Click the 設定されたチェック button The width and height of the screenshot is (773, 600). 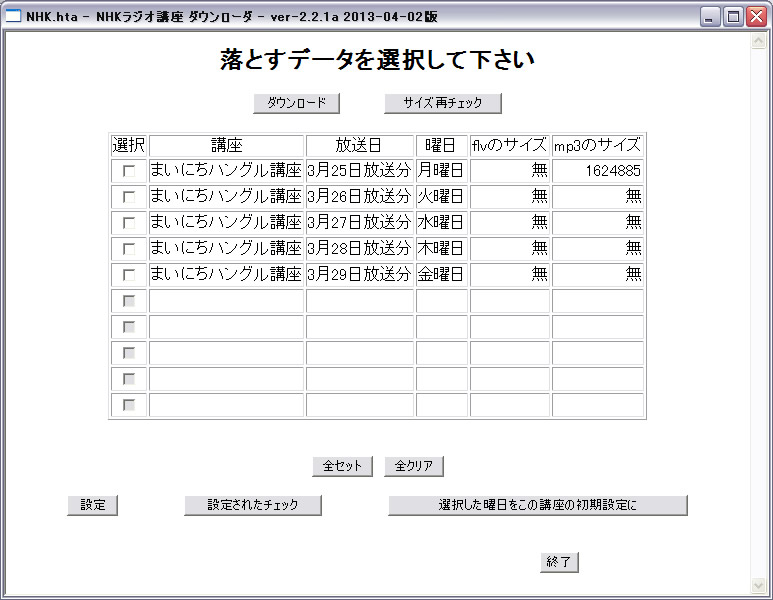pyautogui.click(x=253, y=505)
